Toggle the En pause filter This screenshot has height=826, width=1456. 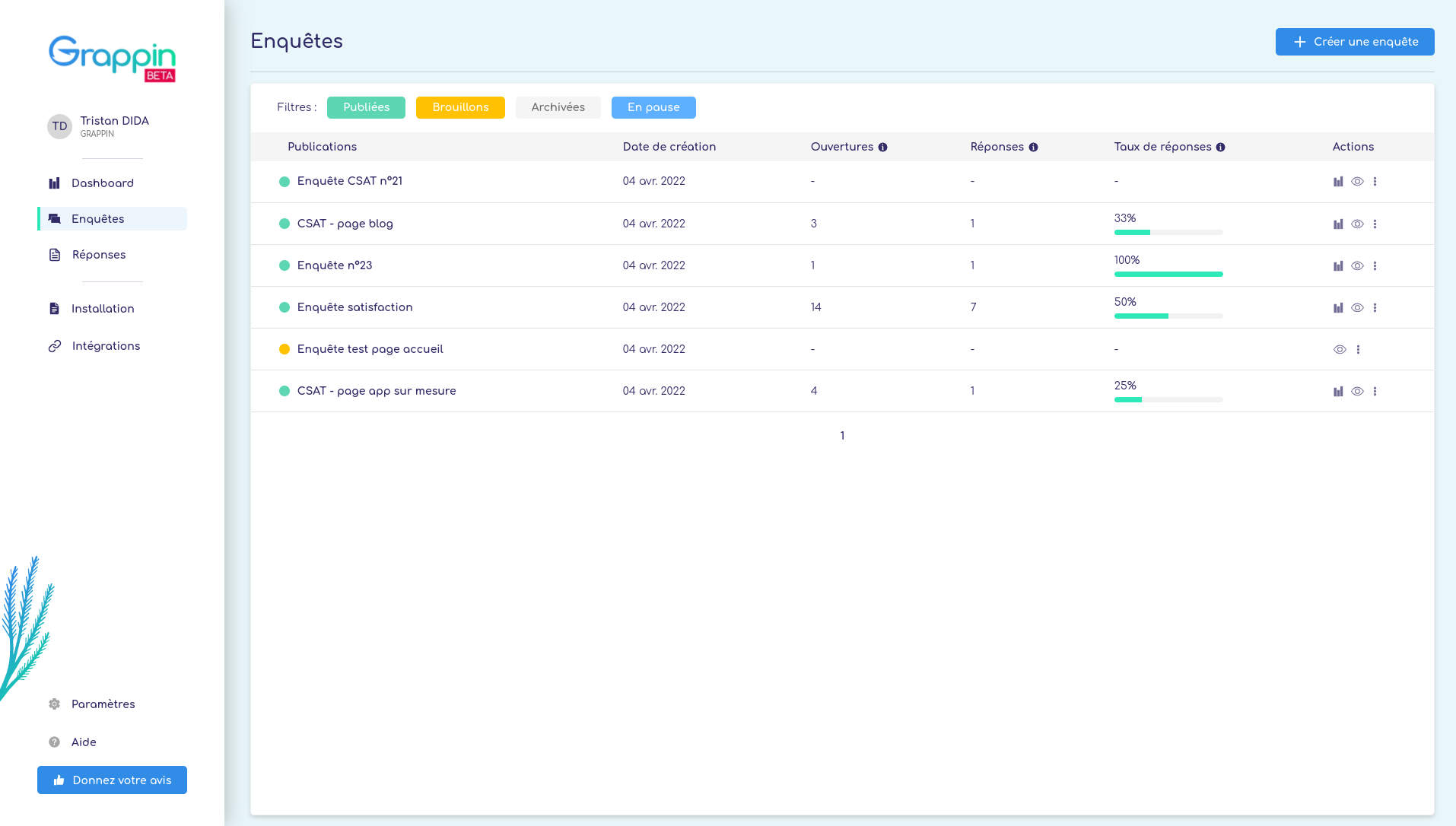pyautogui.click(x=653, y=108)
